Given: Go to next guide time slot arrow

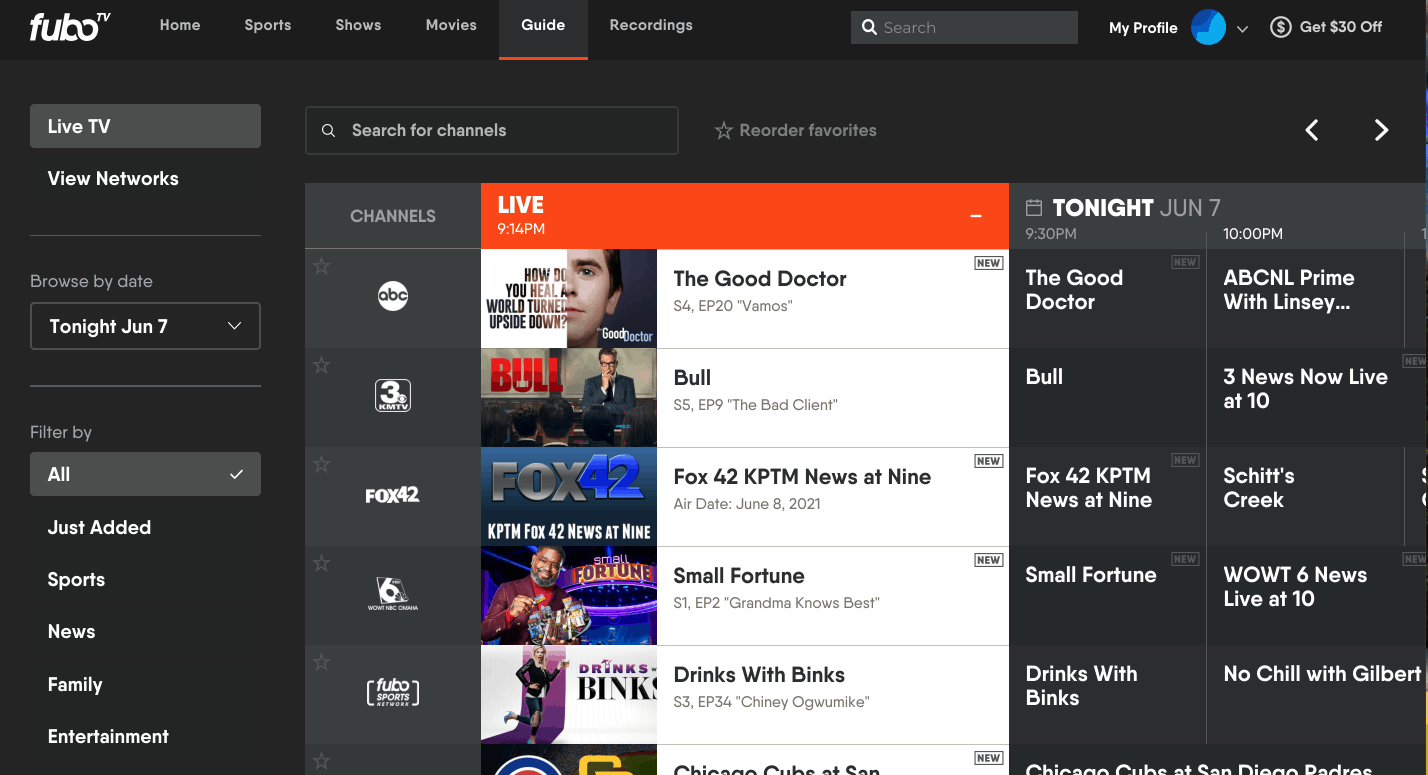Looking at the screenshot, I should tap(1381, 130).
